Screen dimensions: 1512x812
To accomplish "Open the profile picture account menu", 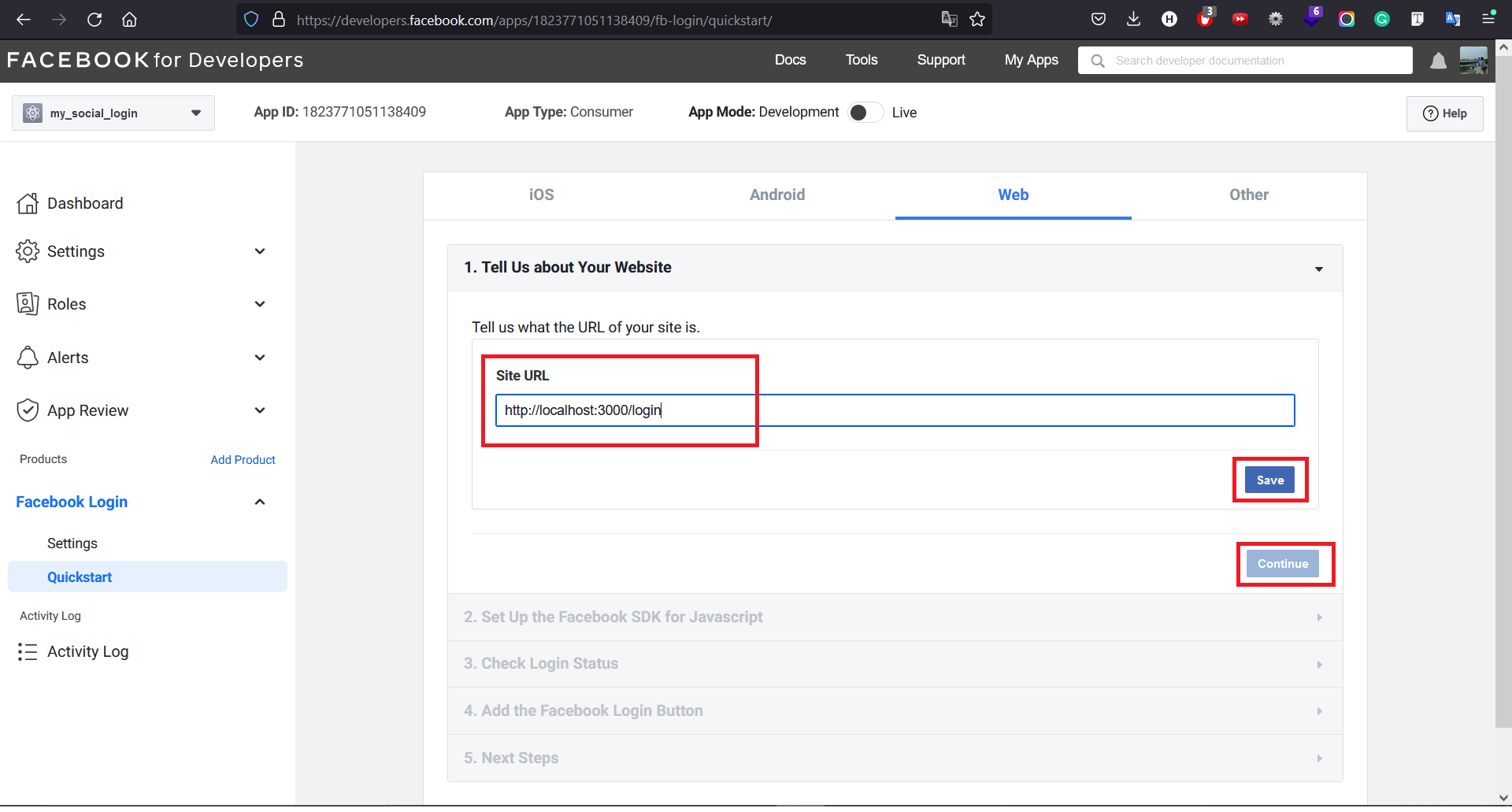I will (x=1473, y=61).
